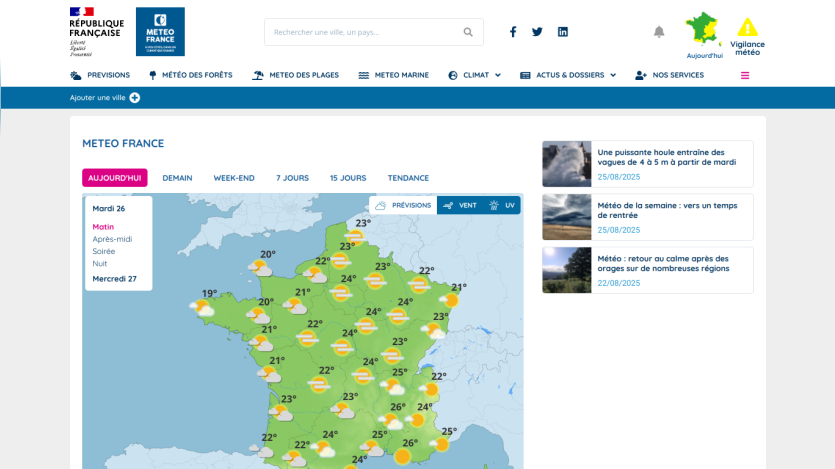Expand the Actus & Dossiers dropdown
This screenshot has height=469, width=835.
[x=568, y=76]
